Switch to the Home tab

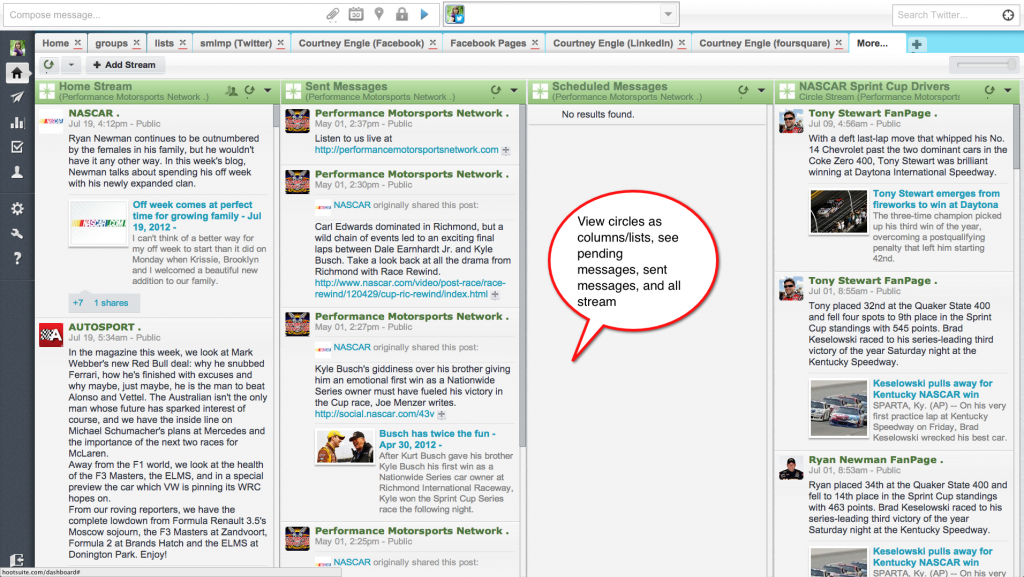pos(56,43)
